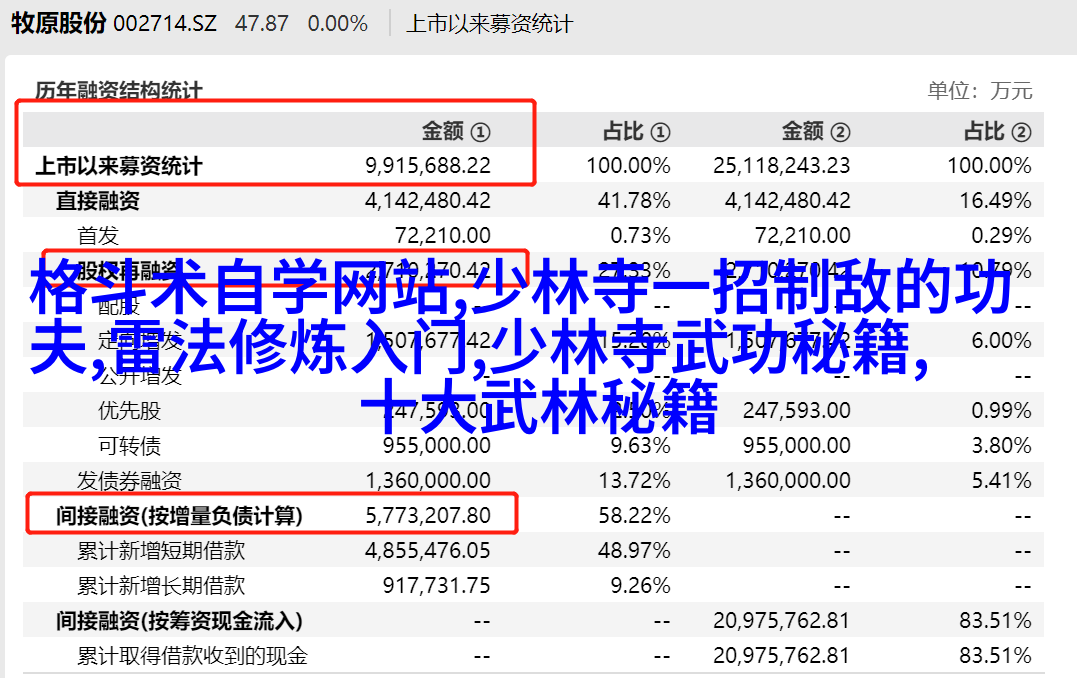Click the share price 47.87

pos(261,24)
